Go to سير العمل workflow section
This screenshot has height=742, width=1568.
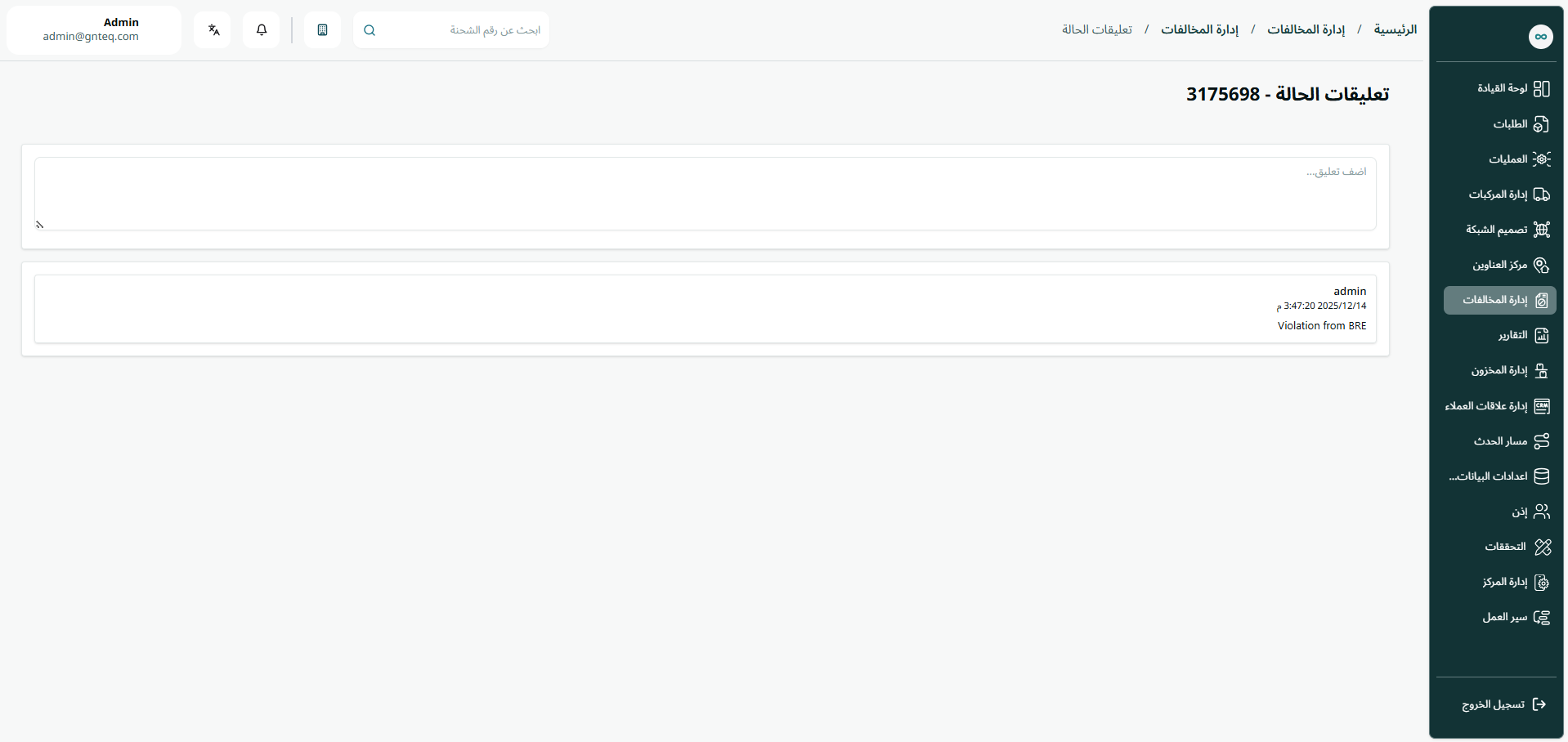[1504, 618]
